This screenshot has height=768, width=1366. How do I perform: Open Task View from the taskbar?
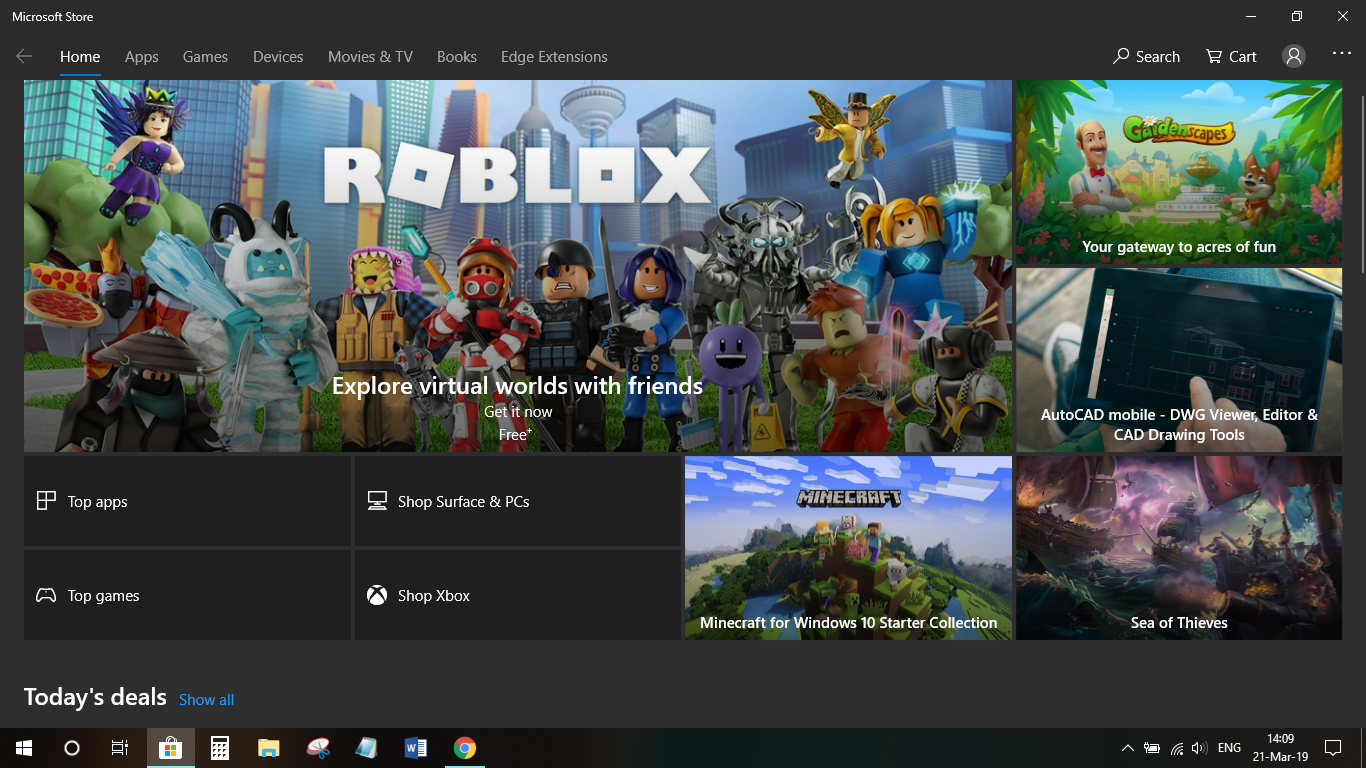pos(120,748)
